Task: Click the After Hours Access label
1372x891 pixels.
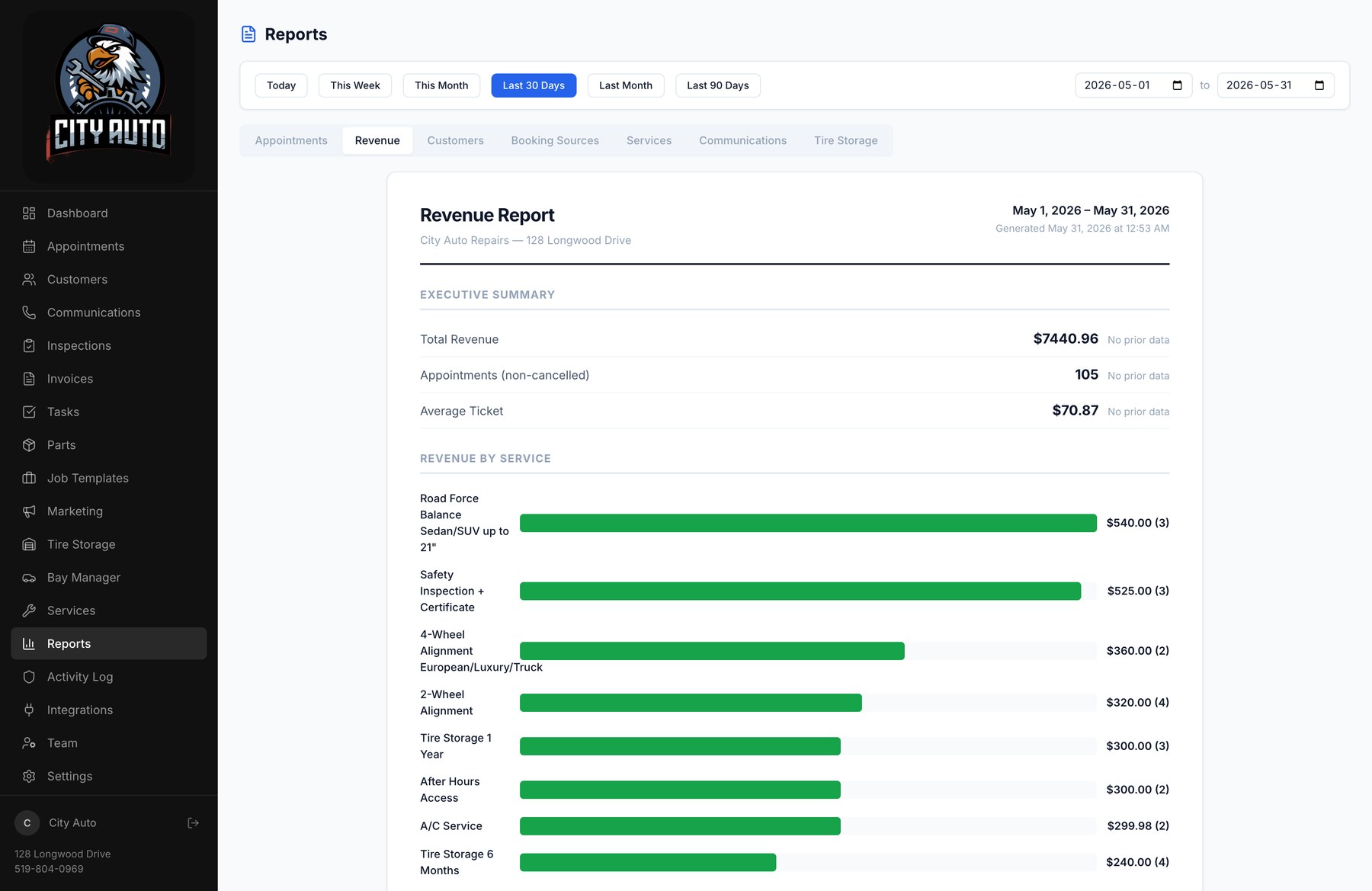Action: (450, 790)
